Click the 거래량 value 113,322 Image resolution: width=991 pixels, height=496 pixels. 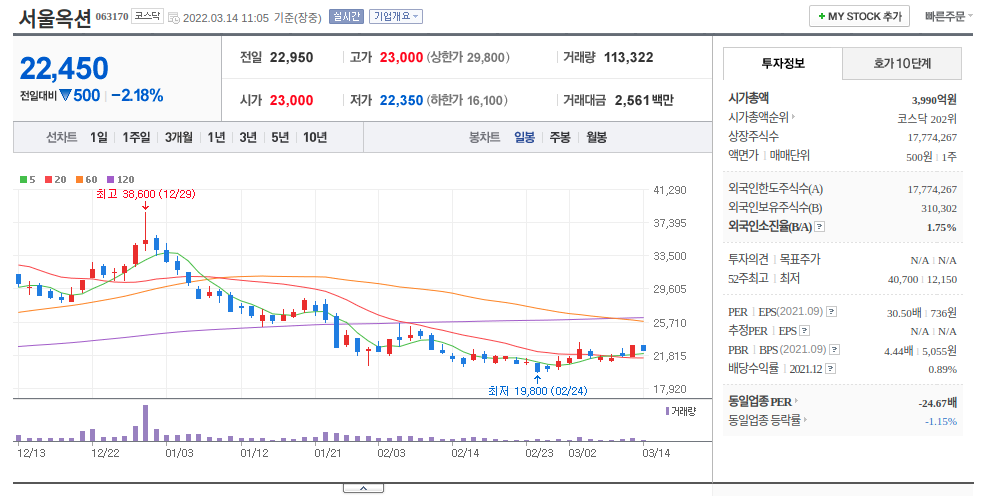tap(628, 57)
